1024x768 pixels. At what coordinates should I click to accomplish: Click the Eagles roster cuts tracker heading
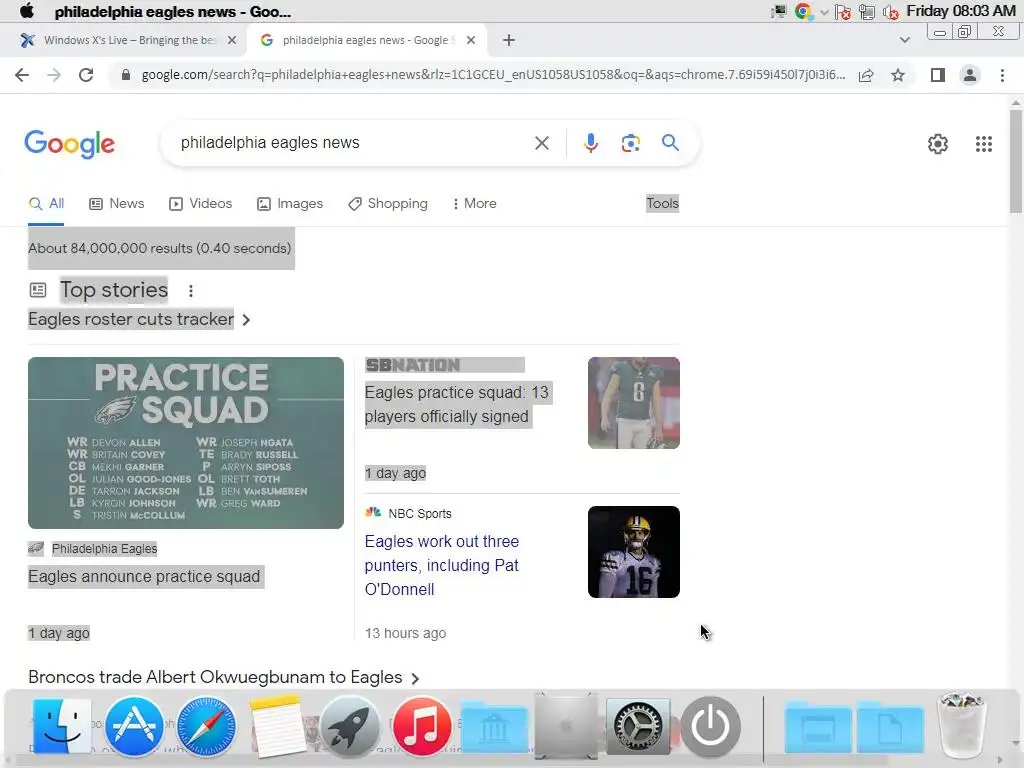click(x=131, y=319)
